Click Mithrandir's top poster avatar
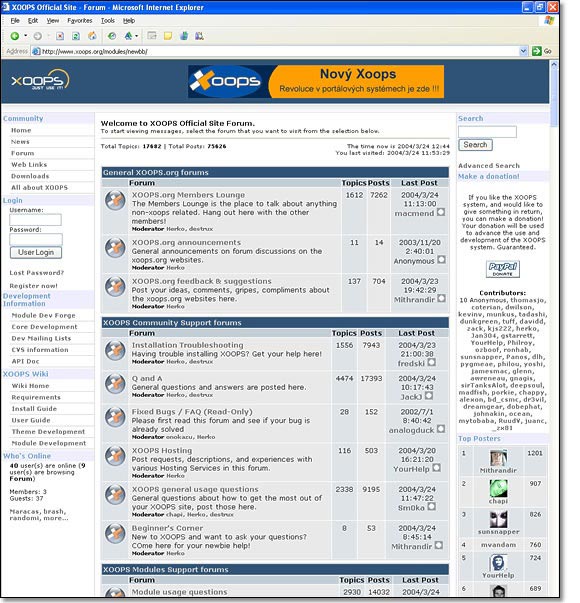Image resolution: width=580 pixels, height=603 pixels. click(498, 457)
